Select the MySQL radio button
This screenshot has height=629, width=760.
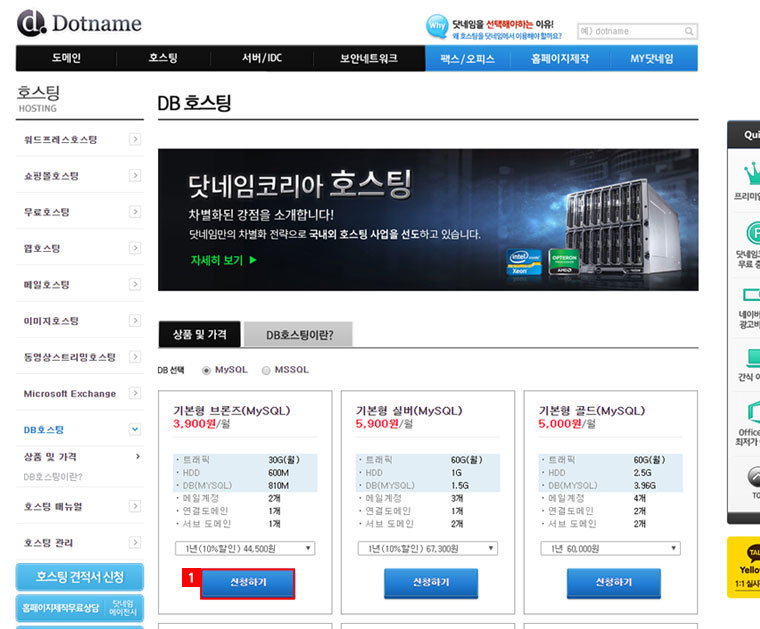[x=207, y=370]
